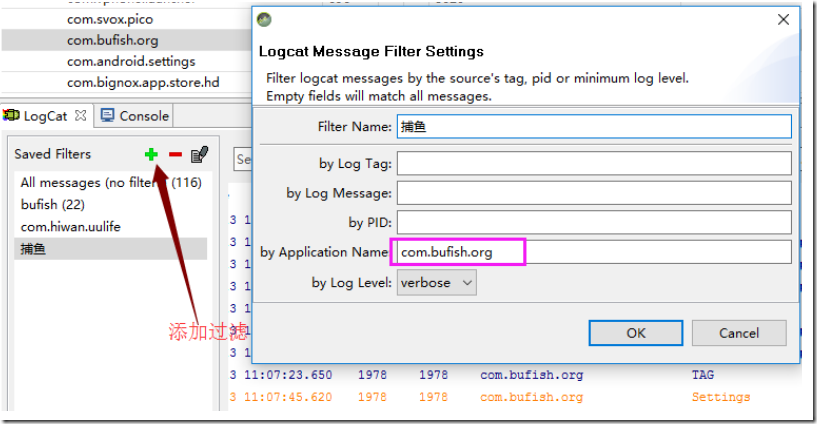Click the log search box behind dialog

pos(243,159)
